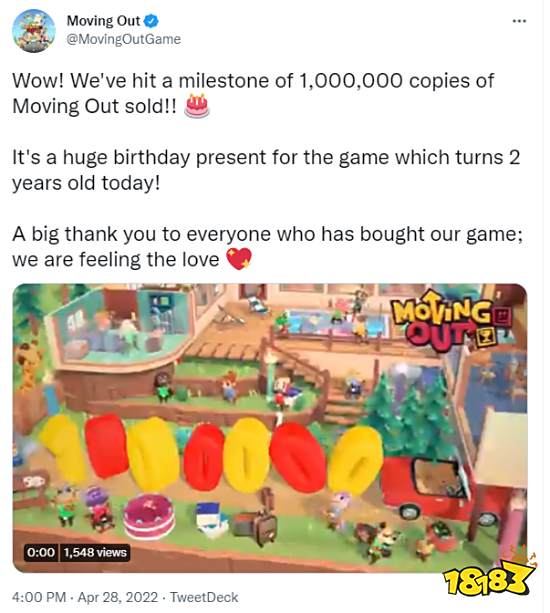The image size is (550, 613).
Task: Play the embedded tweet video
Action: [270, 428]
